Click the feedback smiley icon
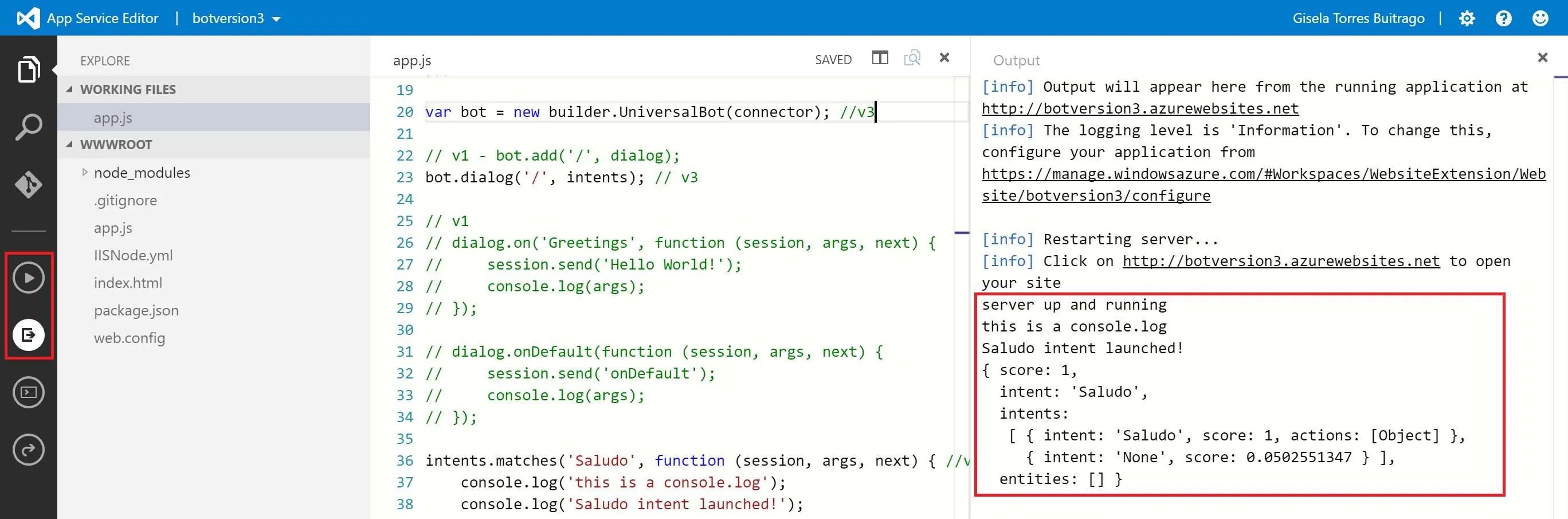The width and height of the screenshot is (1568, 519). coord(1540,18)
